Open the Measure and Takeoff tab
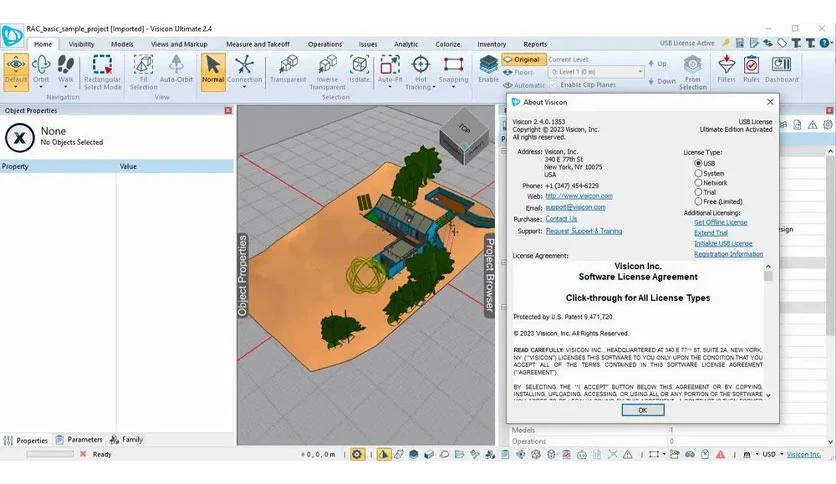Viewport: 836px width, 484px height. click(258, 44)
